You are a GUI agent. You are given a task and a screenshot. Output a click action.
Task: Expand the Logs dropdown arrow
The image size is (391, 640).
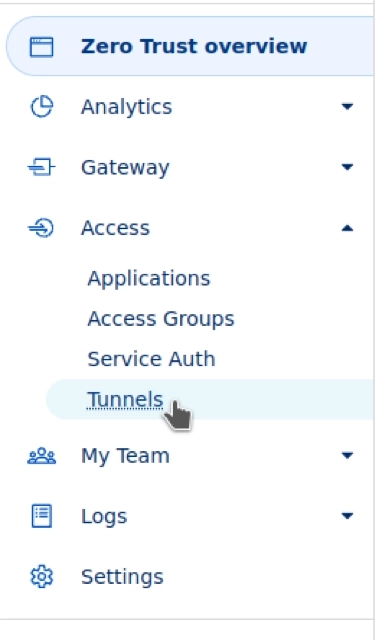(347, 516)
